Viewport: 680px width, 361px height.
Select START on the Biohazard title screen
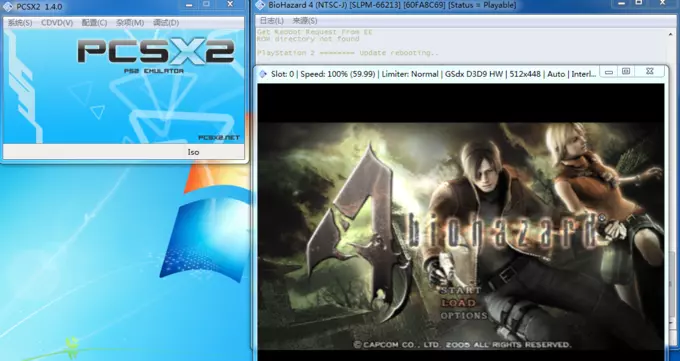[x=461, y=290]
